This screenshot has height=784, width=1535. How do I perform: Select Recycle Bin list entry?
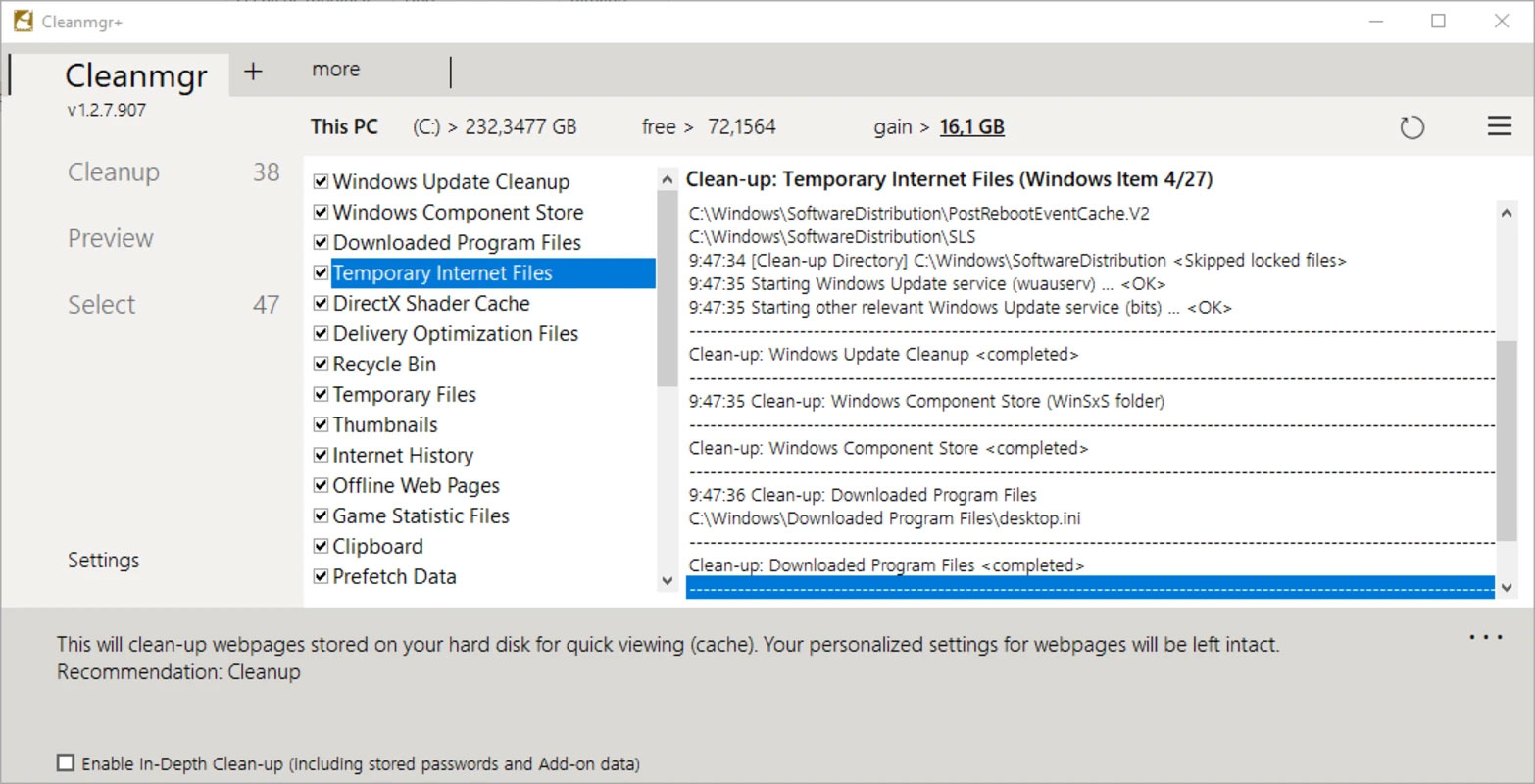384,365
